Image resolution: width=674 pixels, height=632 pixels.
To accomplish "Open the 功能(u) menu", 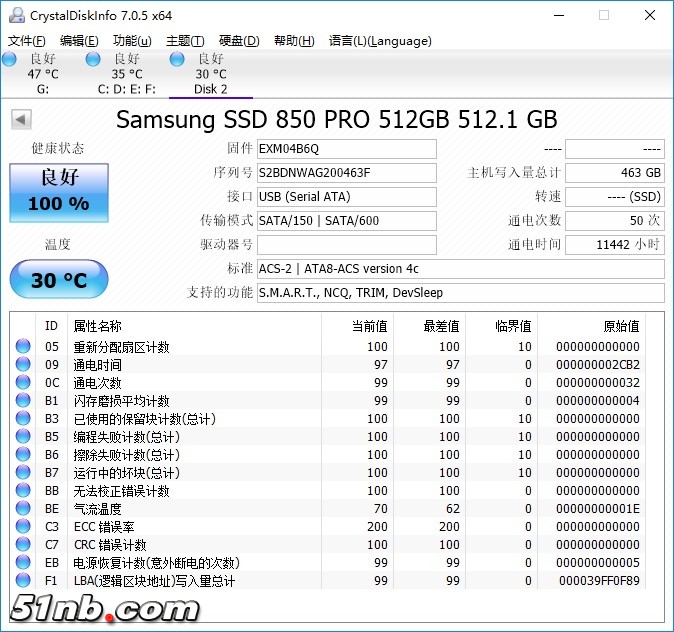I will tap(132, 41).
